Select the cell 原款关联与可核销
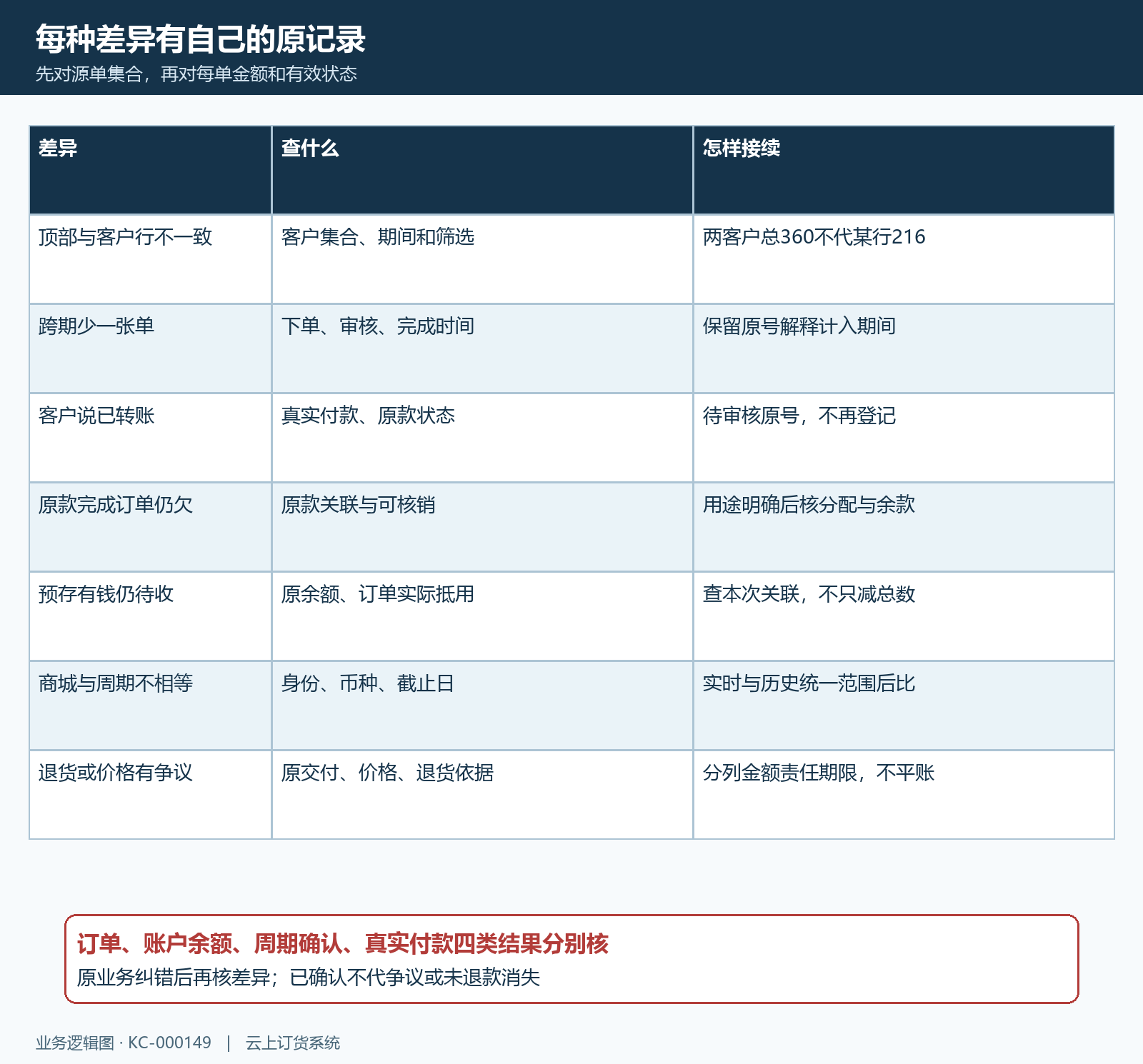The width and height of the screenshot is (1143, 1064). coord(482,527)
